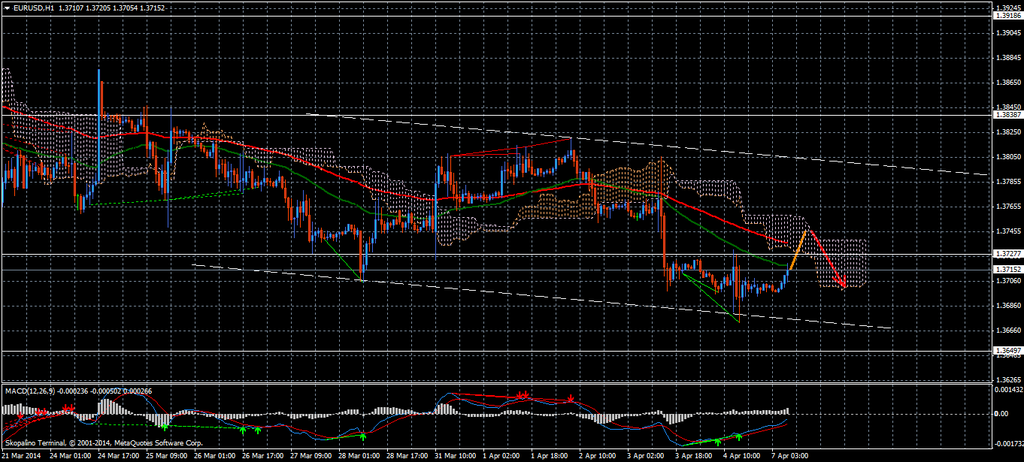The width and height of the screenshot is (1024, 462).
Task: Click the current price marker 1.37152
Action: tap(1007, 270)
